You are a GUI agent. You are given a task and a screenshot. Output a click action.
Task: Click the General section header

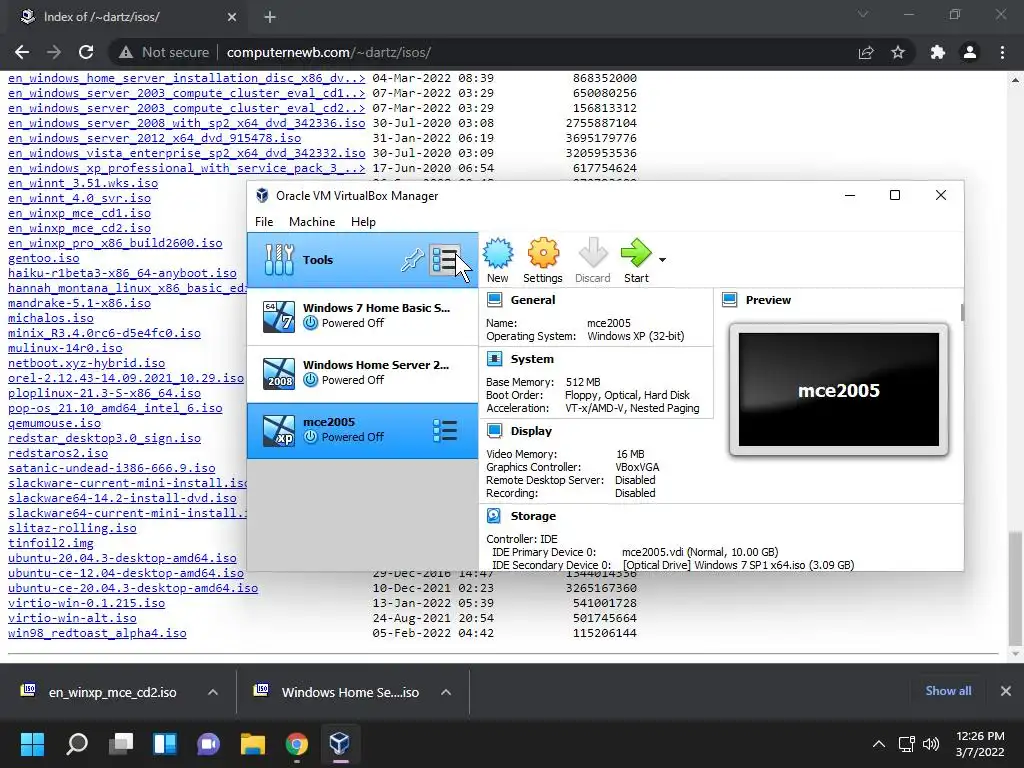coord(533,300)
